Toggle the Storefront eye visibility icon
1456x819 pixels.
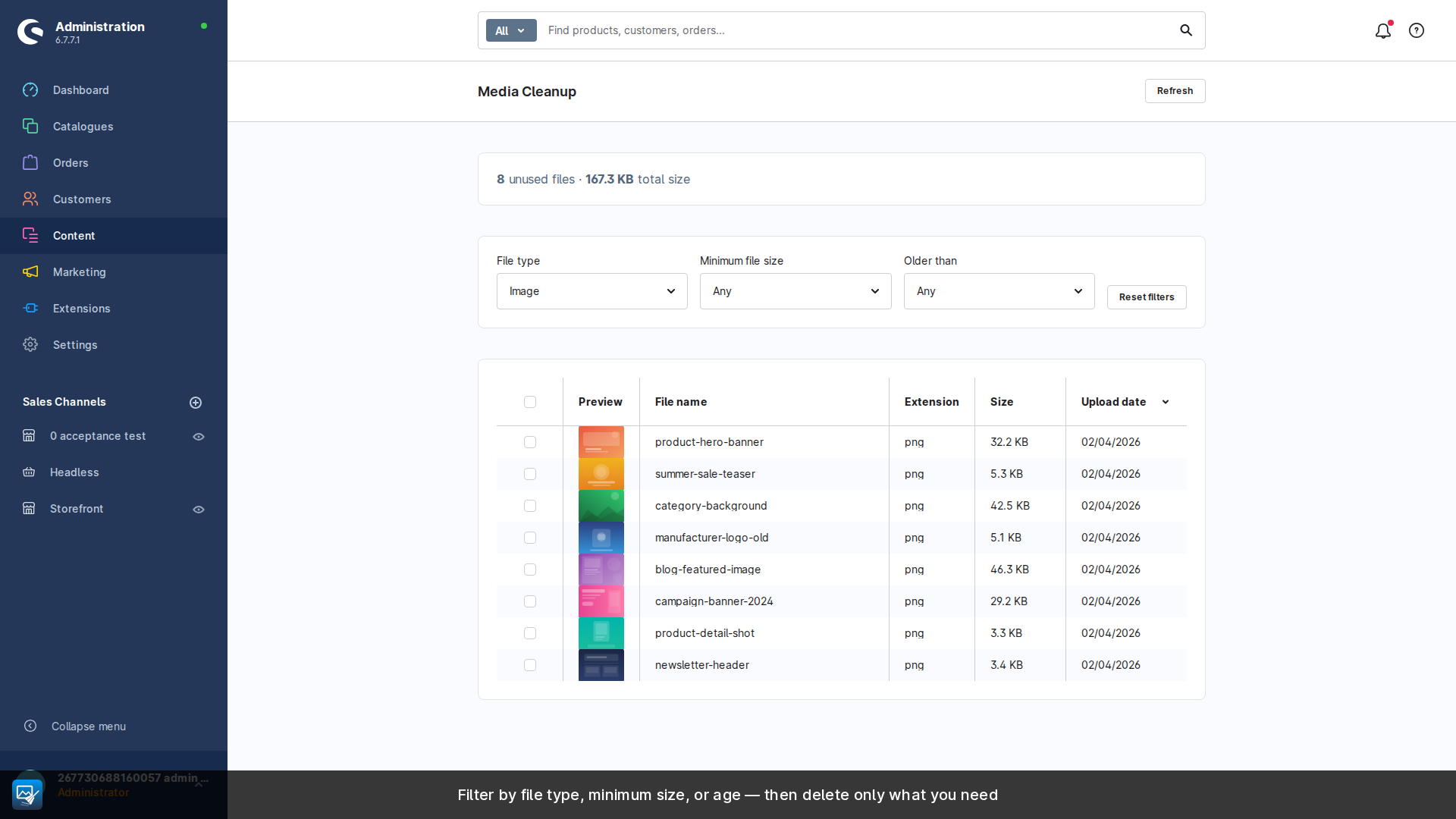tap(199, 510)
